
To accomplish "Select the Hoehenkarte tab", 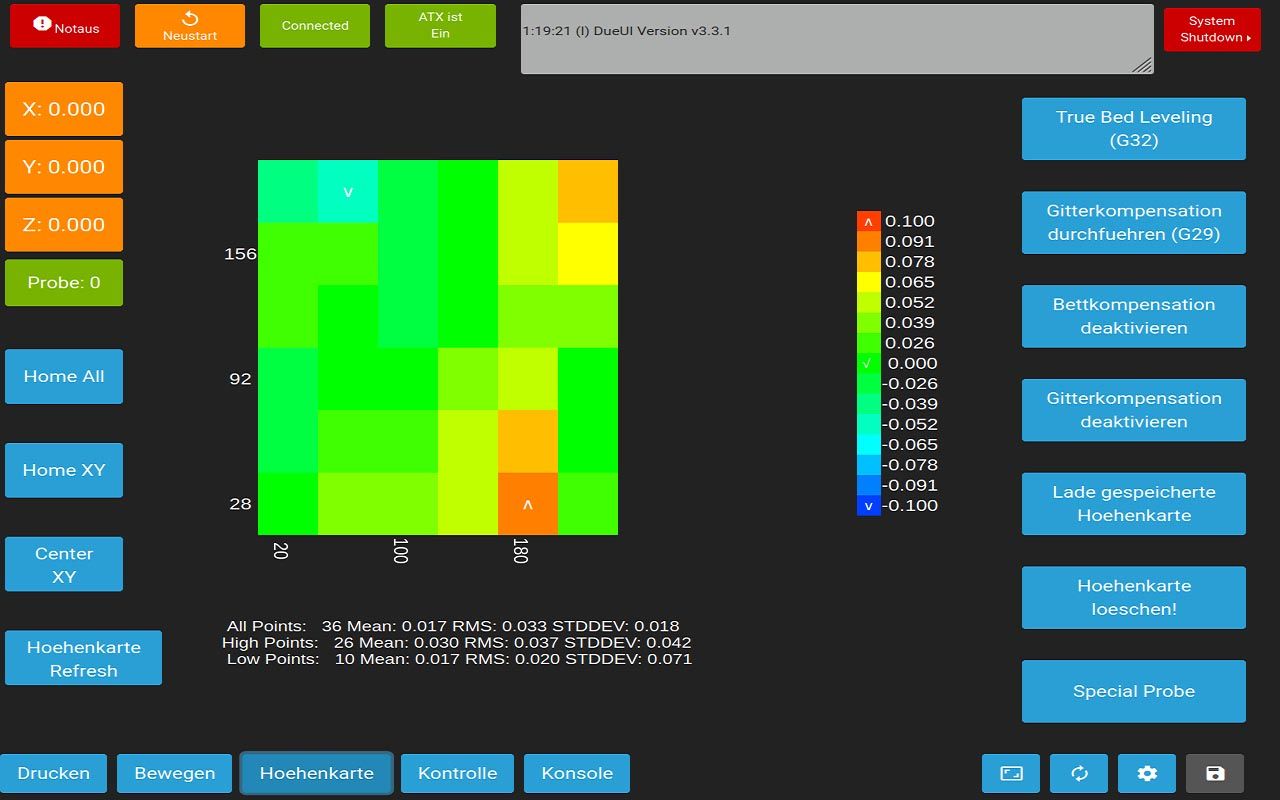I will tap(316, 773).
